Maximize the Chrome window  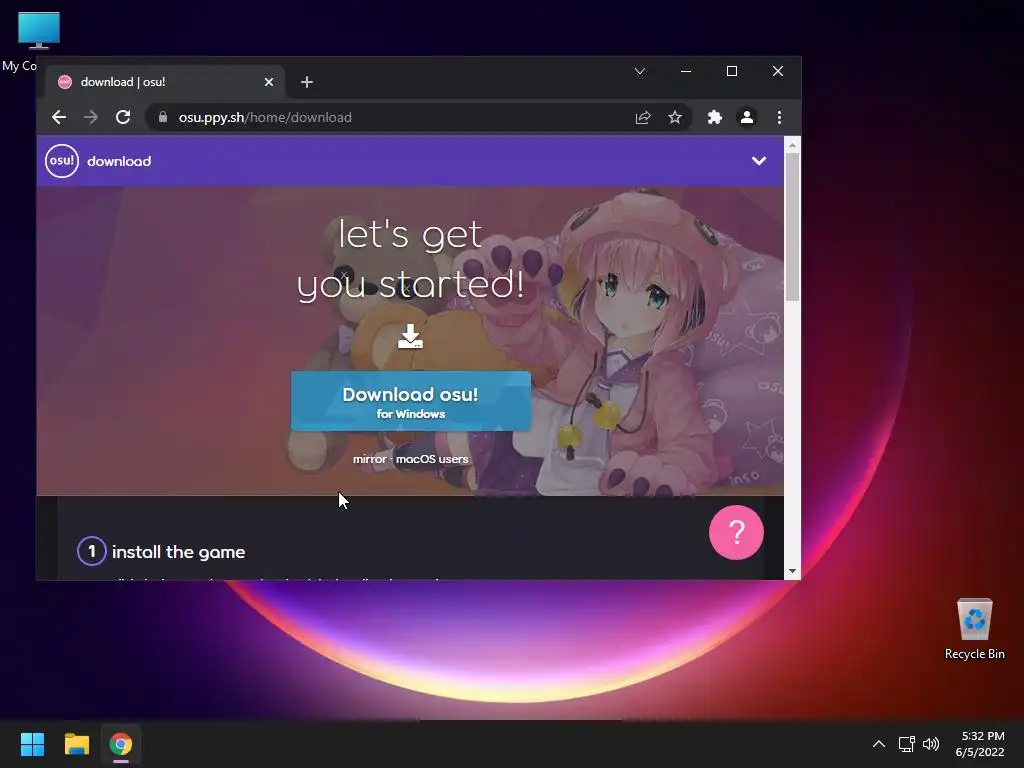tap(732, 71)
